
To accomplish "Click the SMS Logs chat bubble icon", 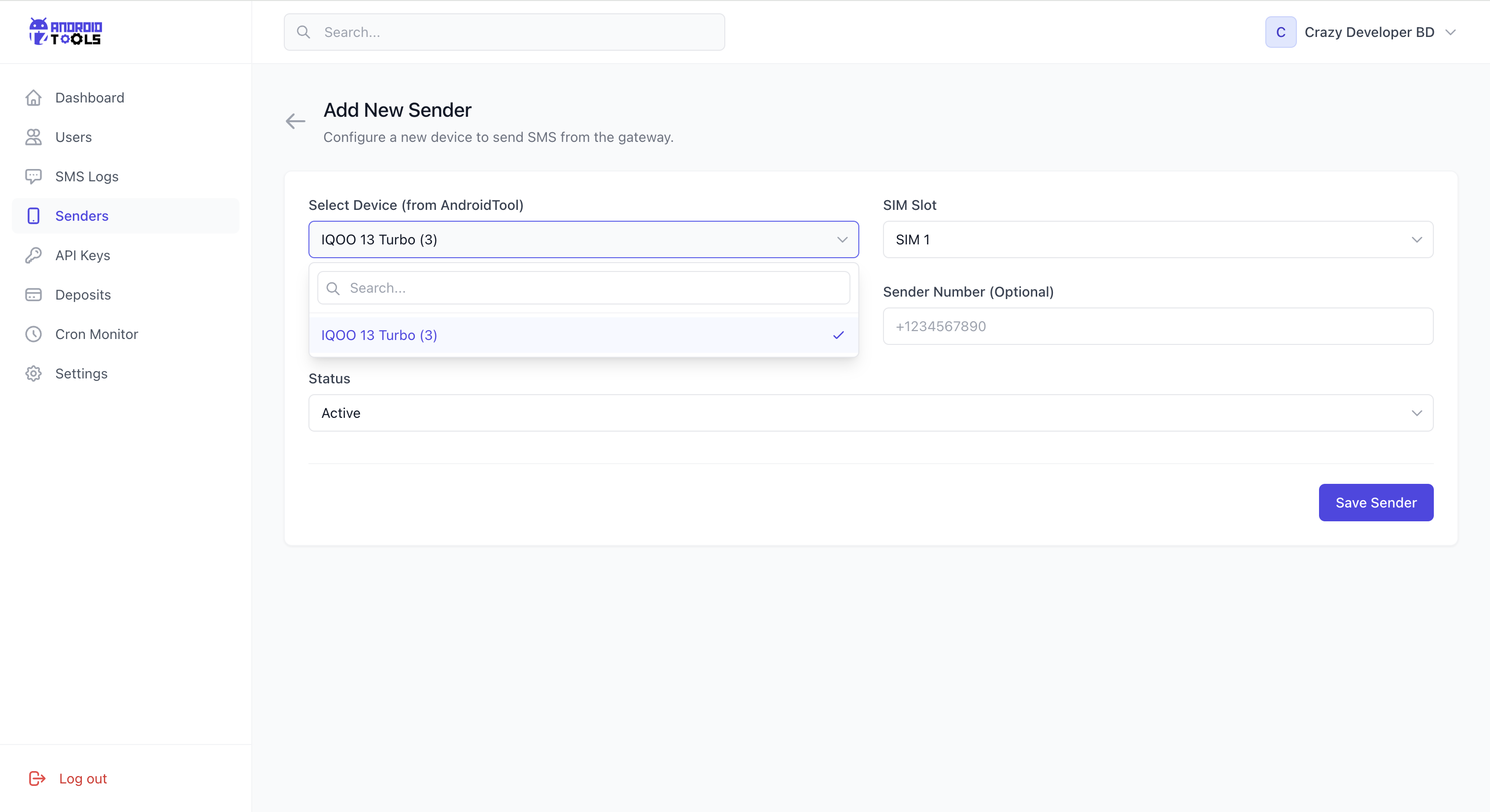I will [34, 176].
